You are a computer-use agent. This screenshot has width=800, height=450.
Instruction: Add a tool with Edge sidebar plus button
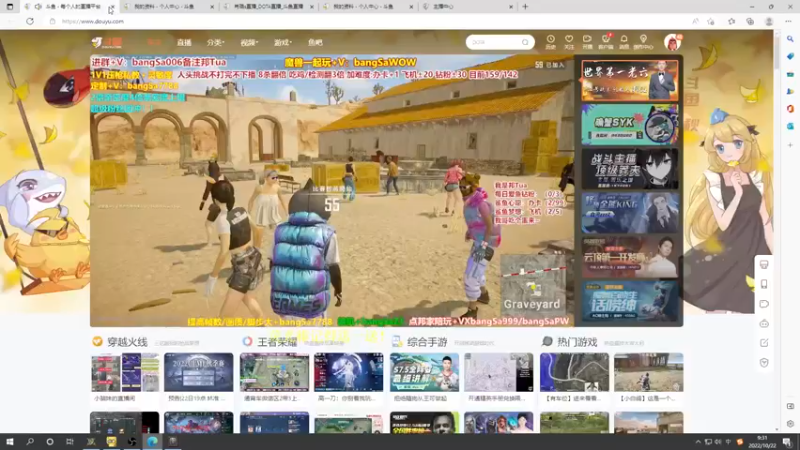pyautogui.click(x=790, y=145)
